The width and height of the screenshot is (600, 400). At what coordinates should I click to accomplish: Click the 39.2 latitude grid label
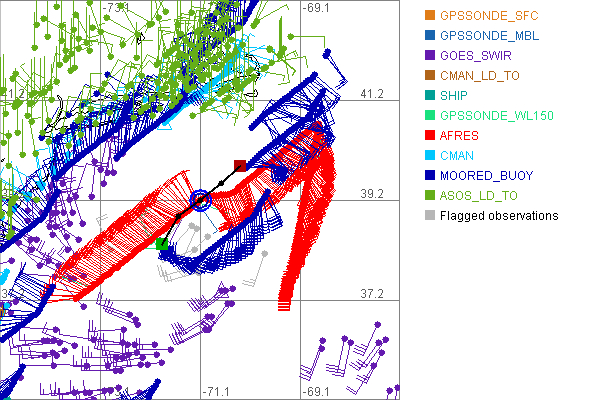(371, 194)
